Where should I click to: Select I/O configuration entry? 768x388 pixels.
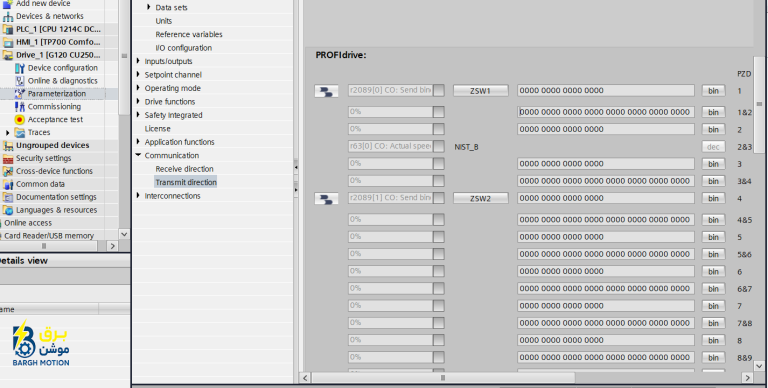click(x=184, y=48)
